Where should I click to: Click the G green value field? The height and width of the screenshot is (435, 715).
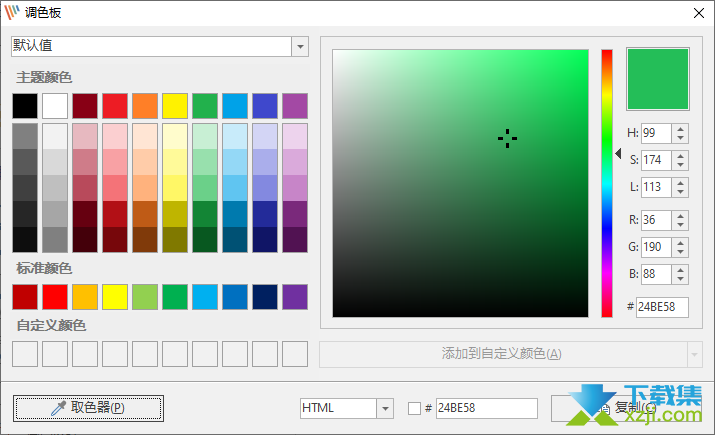pyautogui.click(x=656, y=247)
